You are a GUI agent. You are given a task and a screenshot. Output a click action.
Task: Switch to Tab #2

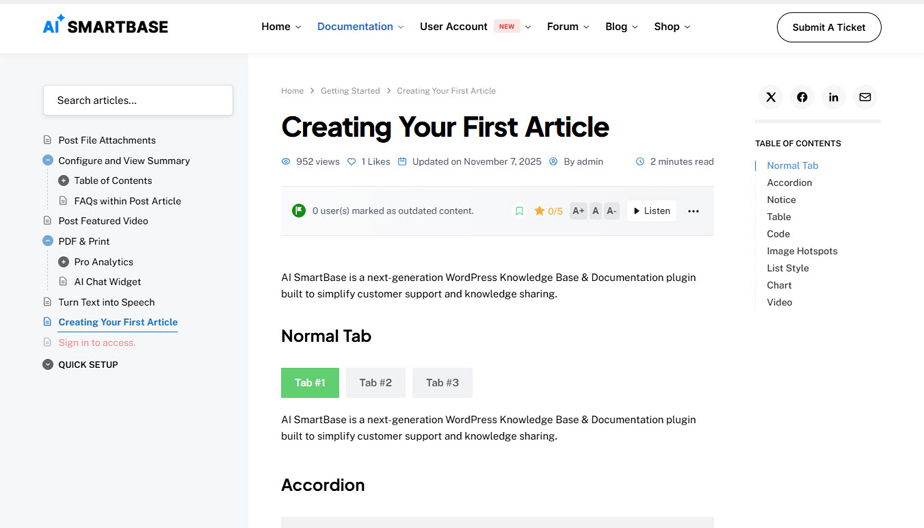coord(376,383)
